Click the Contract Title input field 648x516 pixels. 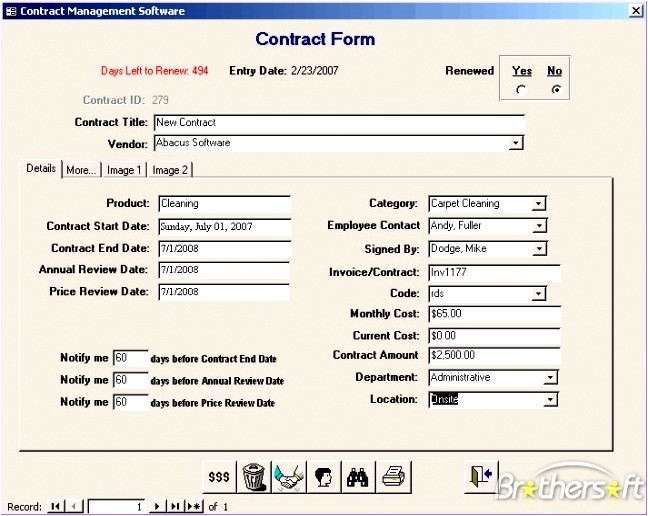pos(339,123)
